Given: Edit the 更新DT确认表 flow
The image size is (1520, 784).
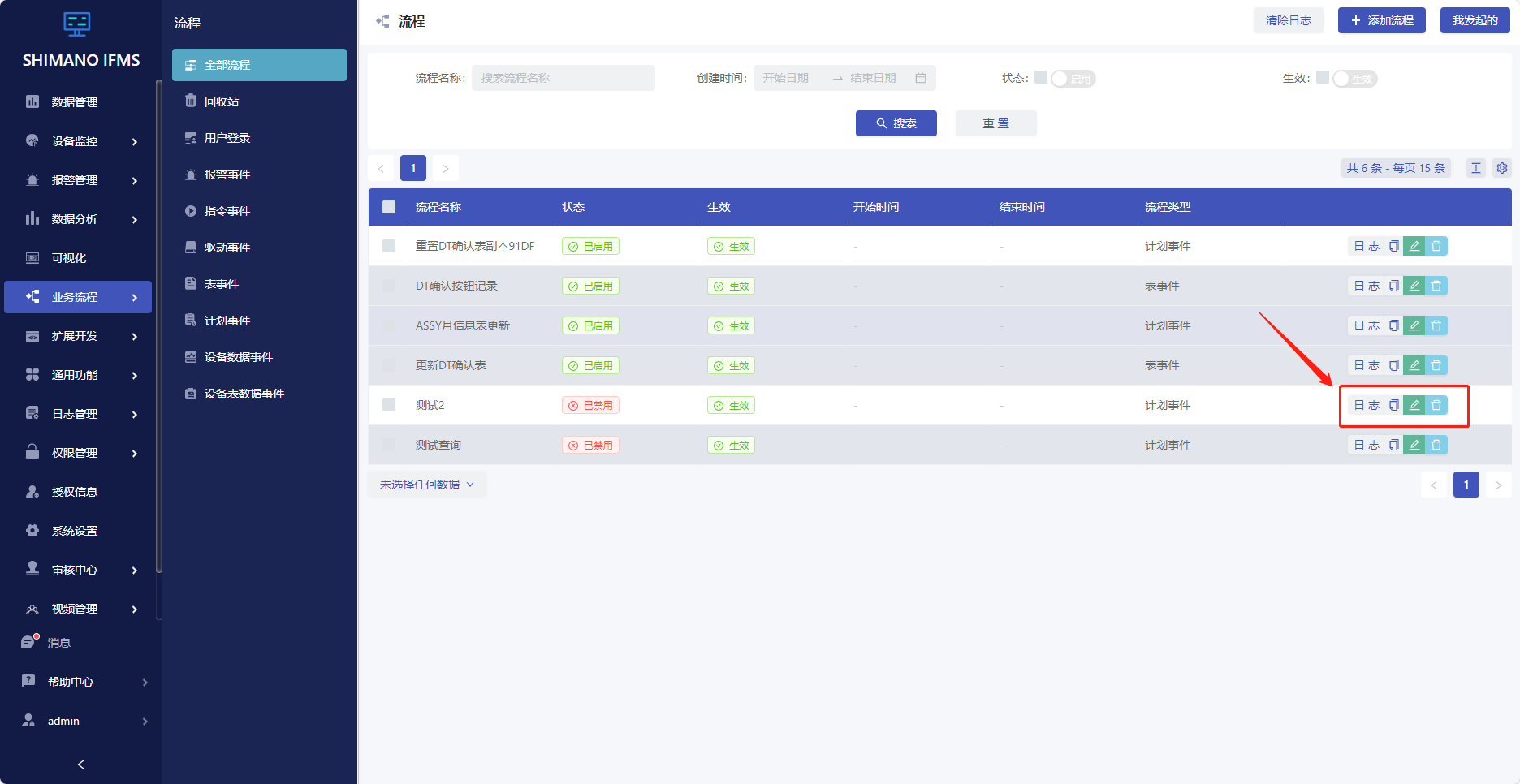Looking at the screenshot, I should [x=1414, y=365].
